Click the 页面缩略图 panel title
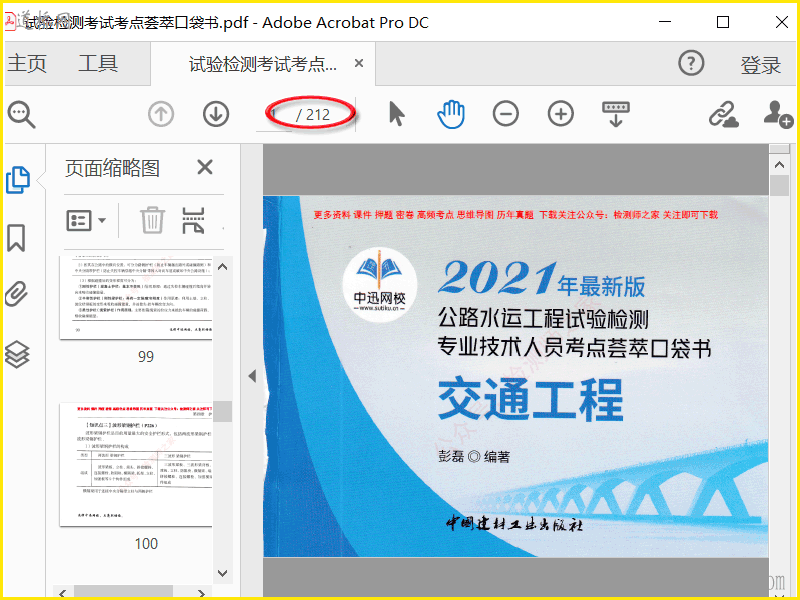 pos(112,168)
